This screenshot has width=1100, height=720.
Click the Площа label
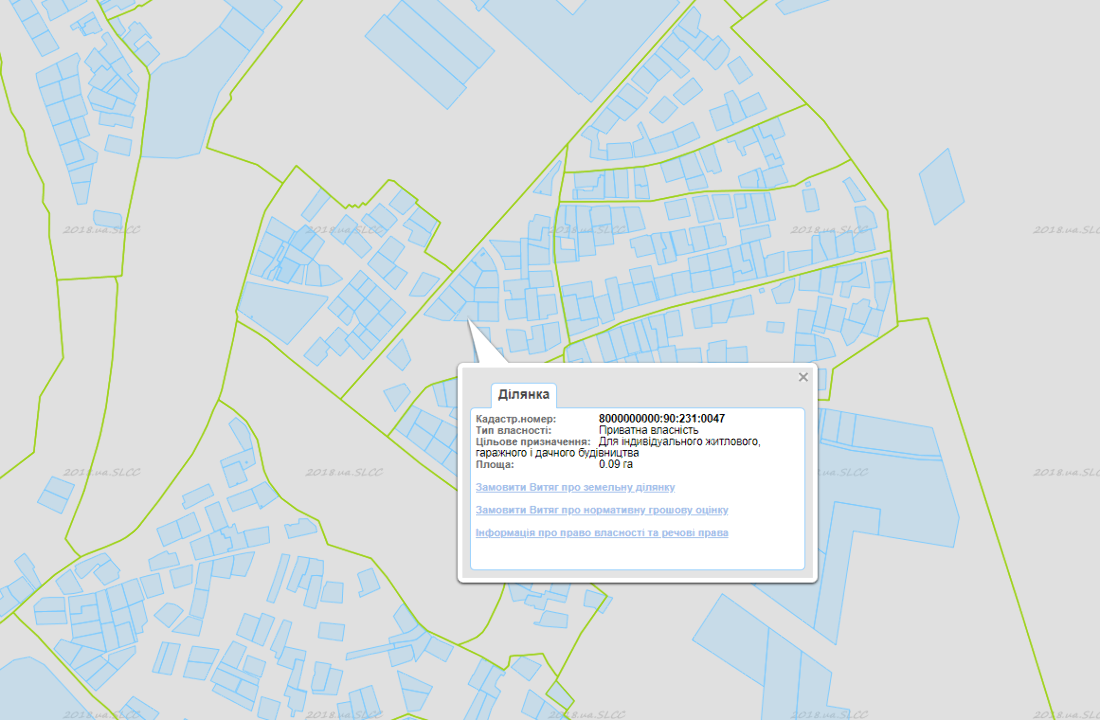point(495,464)
